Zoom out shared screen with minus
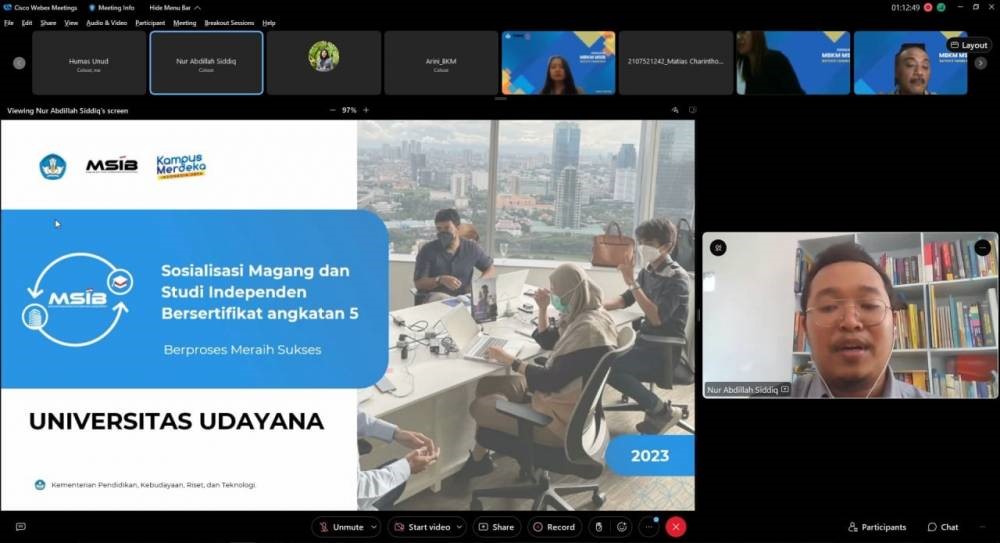 (332, 110)
